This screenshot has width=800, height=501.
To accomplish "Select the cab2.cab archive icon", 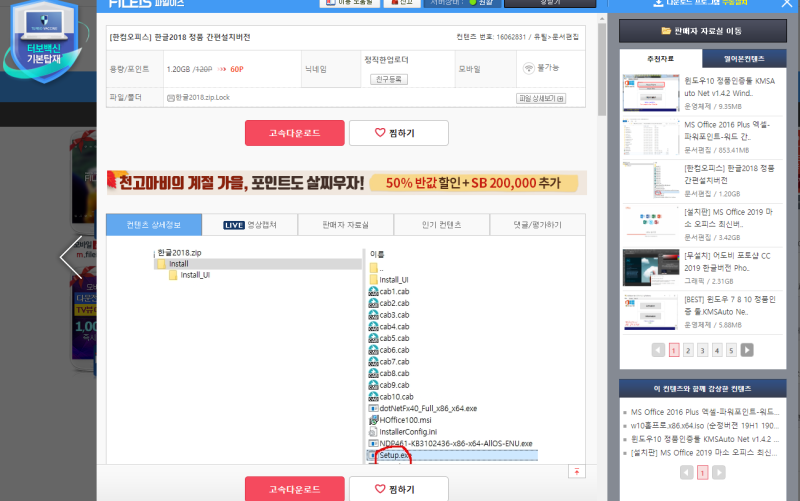I will 373,303.
